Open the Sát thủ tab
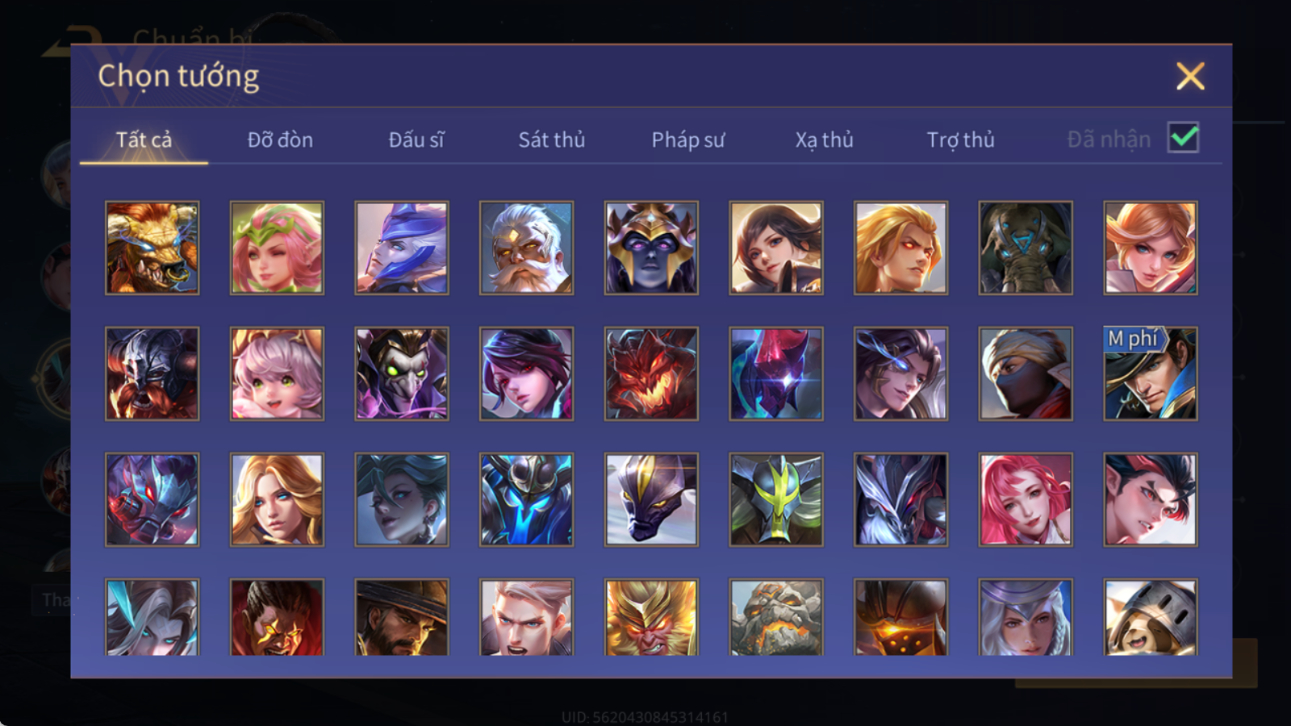The width and height of the screenshot is (1291, 726). point(551,140)
